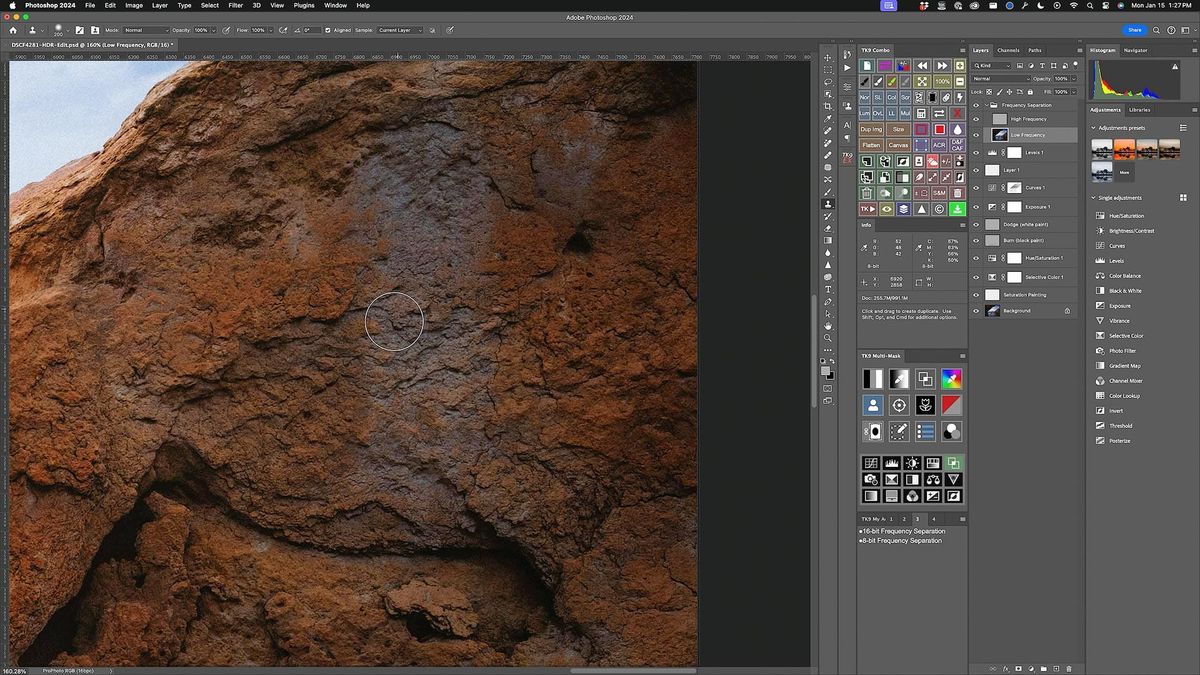Select the Clone Stamp tool
Viewport: 1200px width, 675px height.
pos(829,203)
